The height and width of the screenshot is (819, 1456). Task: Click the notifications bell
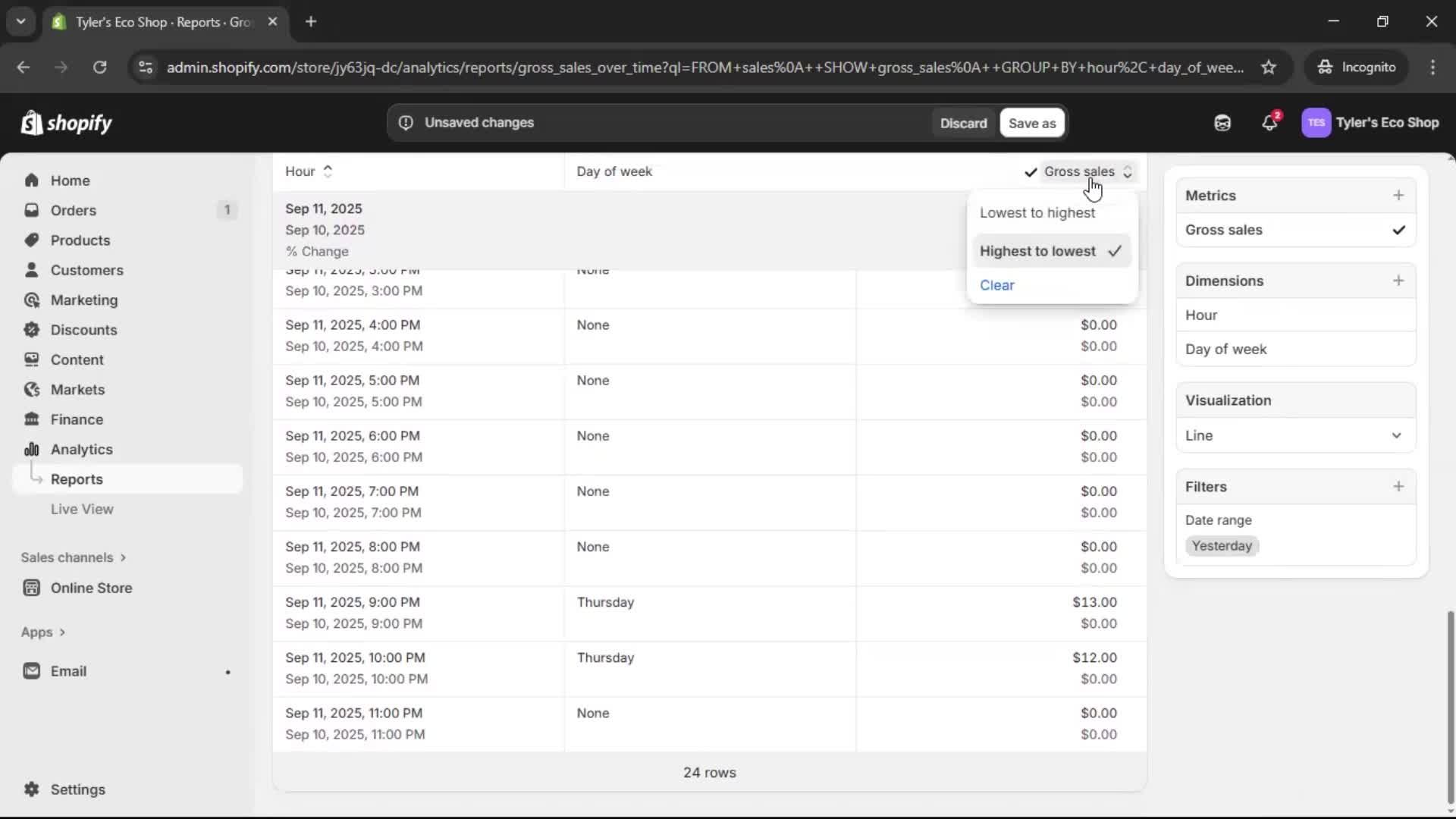point(1270,122)
